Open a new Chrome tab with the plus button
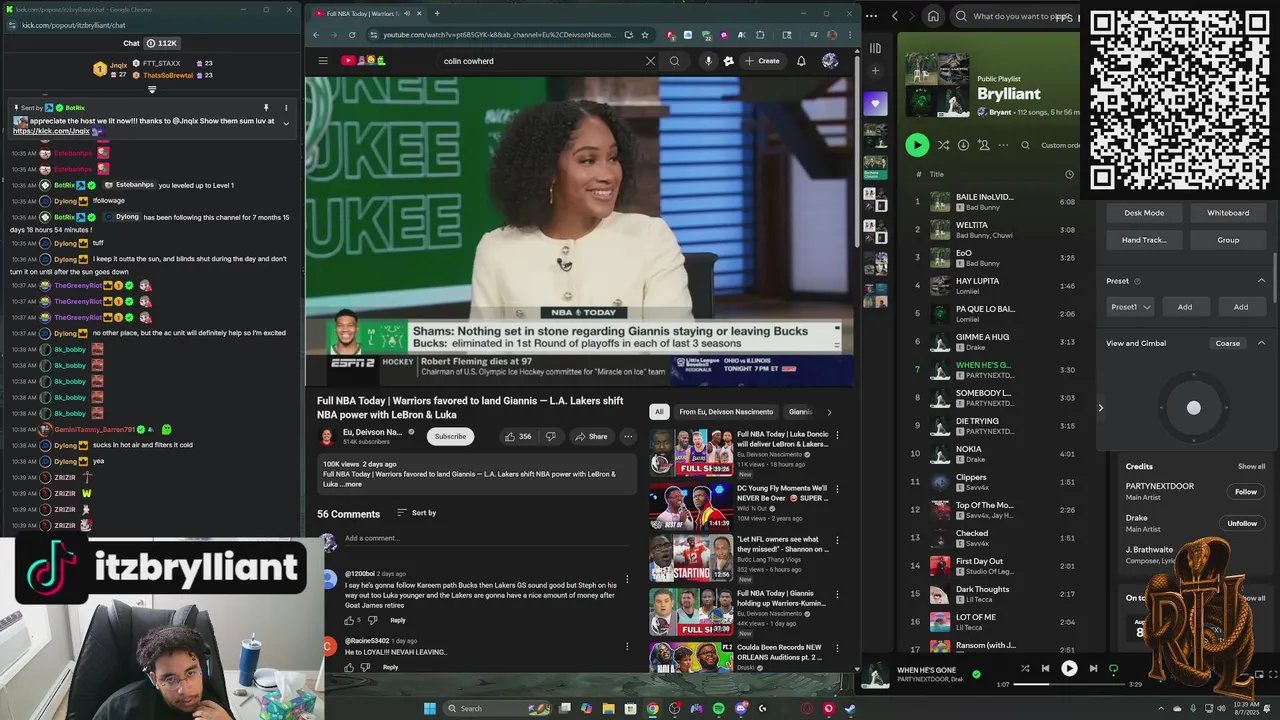The image size is (1280, 720). 436,14
